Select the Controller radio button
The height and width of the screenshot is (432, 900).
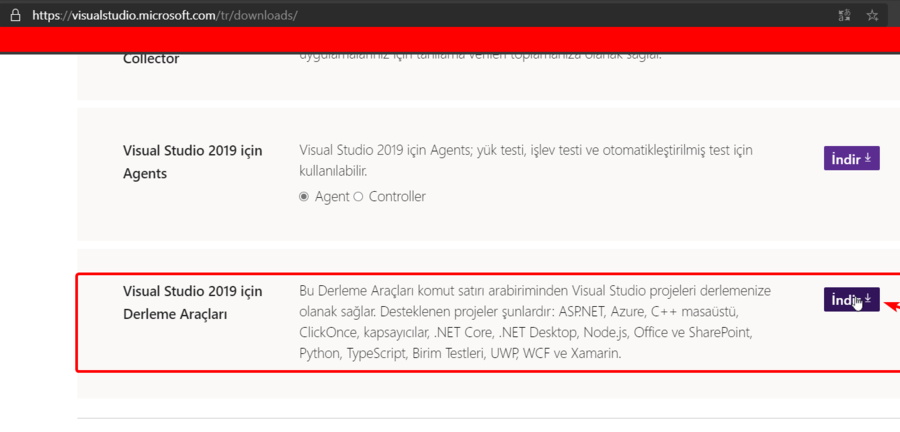click(x=358, y=197)
